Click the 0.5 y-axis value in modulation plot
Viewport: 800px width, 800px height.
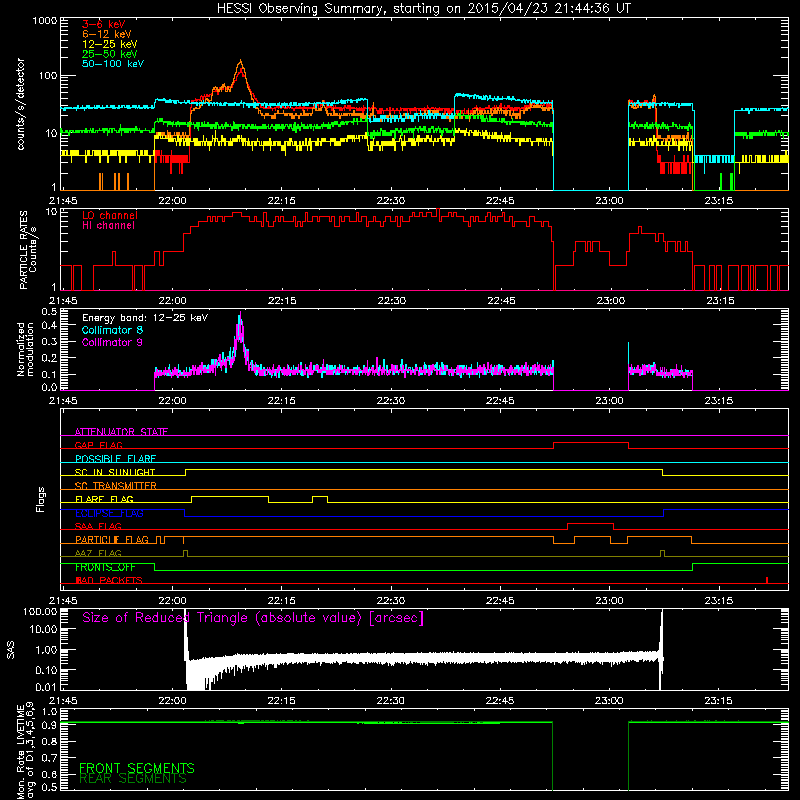click(49, 311)
